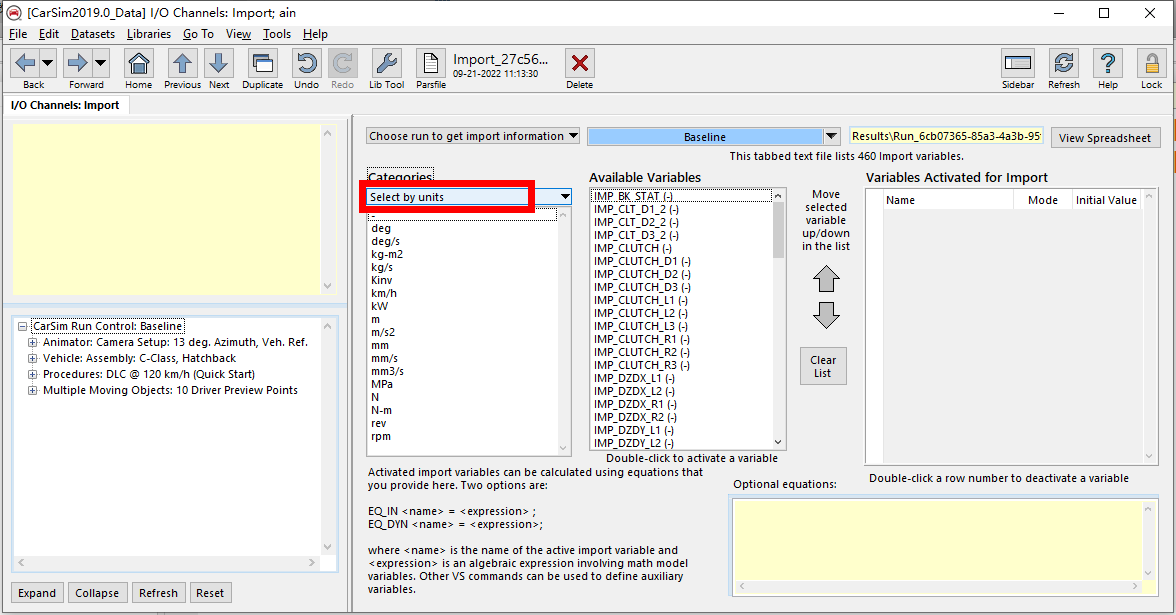Select variable IMP_CLUTCH (-) in list
Viewport: 1176px width, 615px height.
pyautogui.click(x=633, y=248)
